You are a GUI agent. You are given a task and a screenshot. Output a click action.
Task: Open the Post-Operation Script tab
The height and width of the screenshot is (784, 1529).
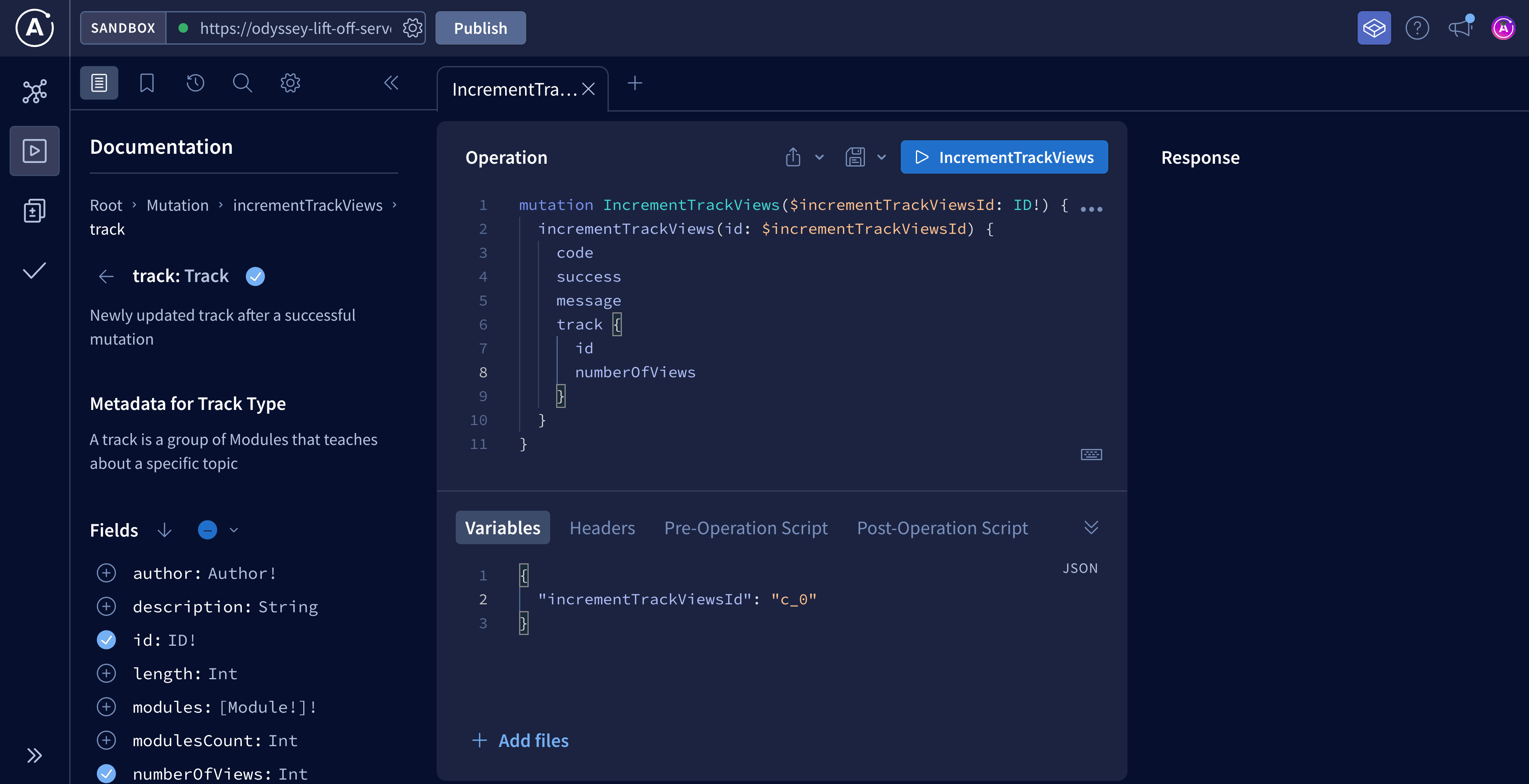(x=942, y=527)
